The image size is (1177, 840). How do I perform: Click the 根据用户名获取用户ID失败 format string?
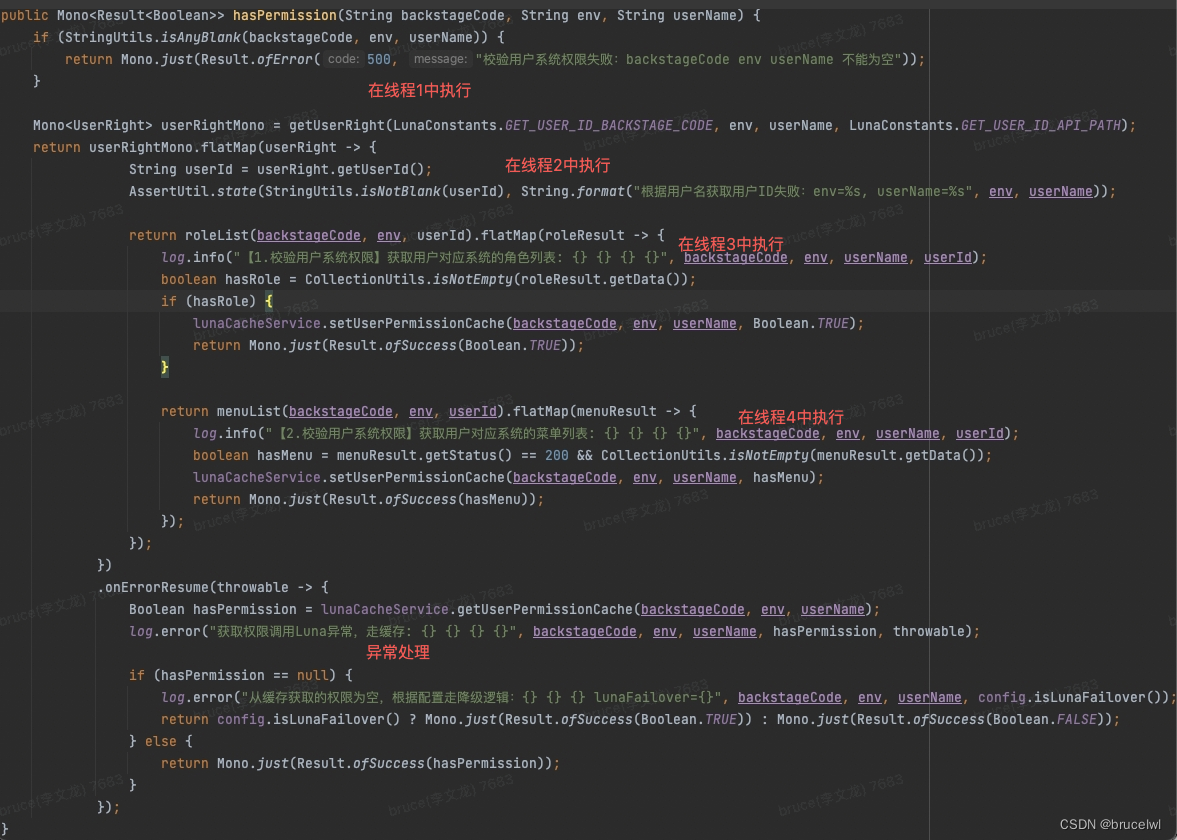click(x=803, y=191)
